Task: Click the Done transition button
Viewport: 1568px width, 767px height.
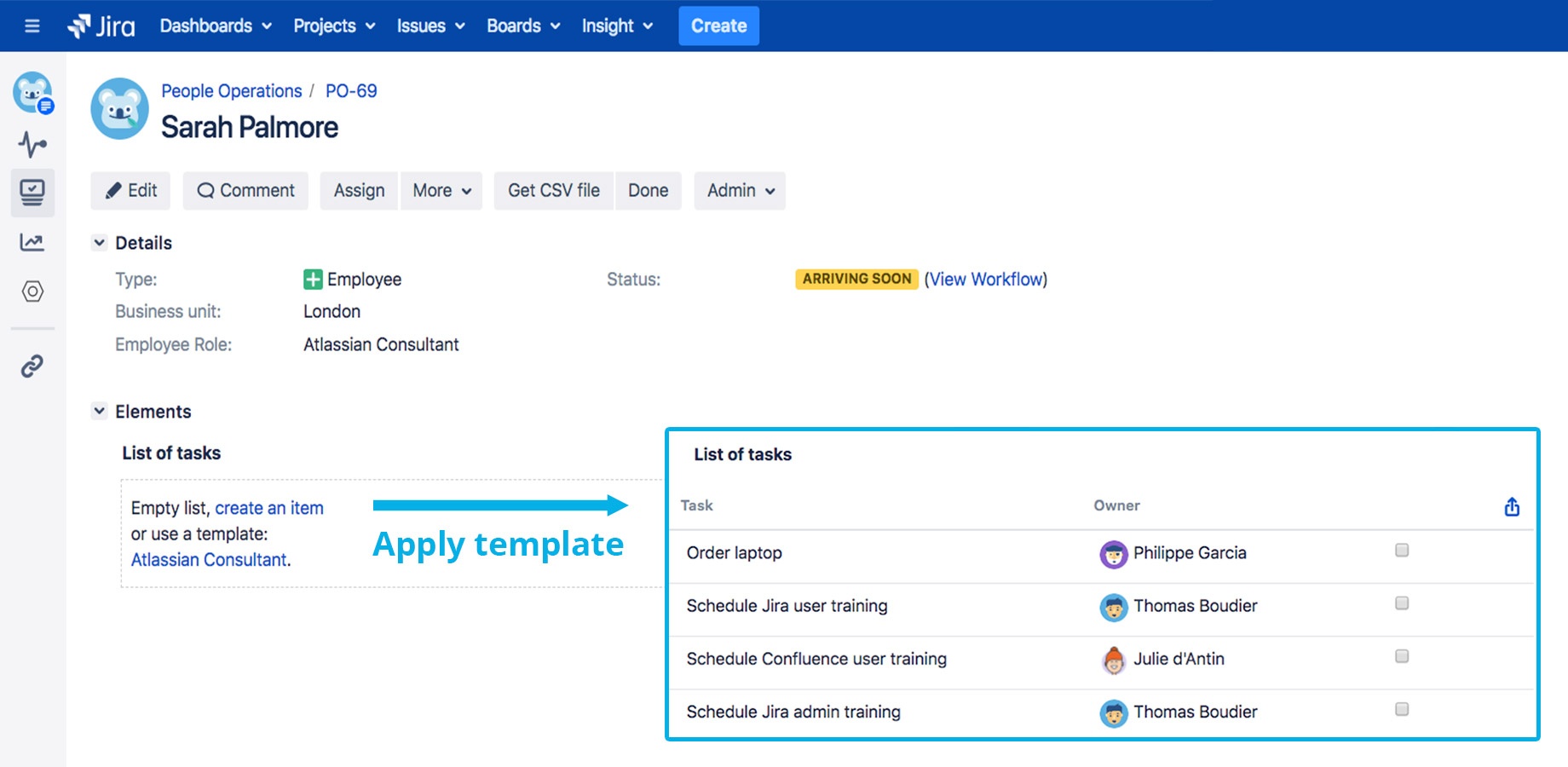Action: coord(648,191)
